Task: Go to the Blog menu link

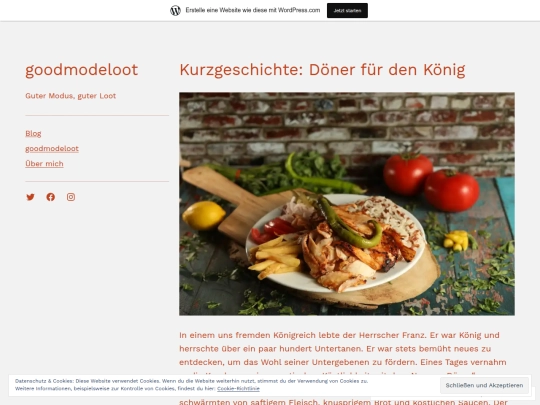Action: pyautogui.click(x=33, y=134)
